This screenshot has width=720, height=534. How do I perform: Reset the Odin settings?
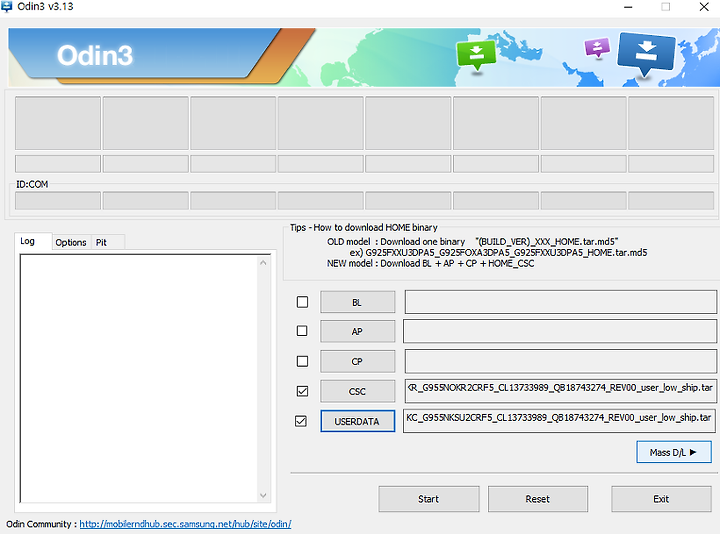538,499
